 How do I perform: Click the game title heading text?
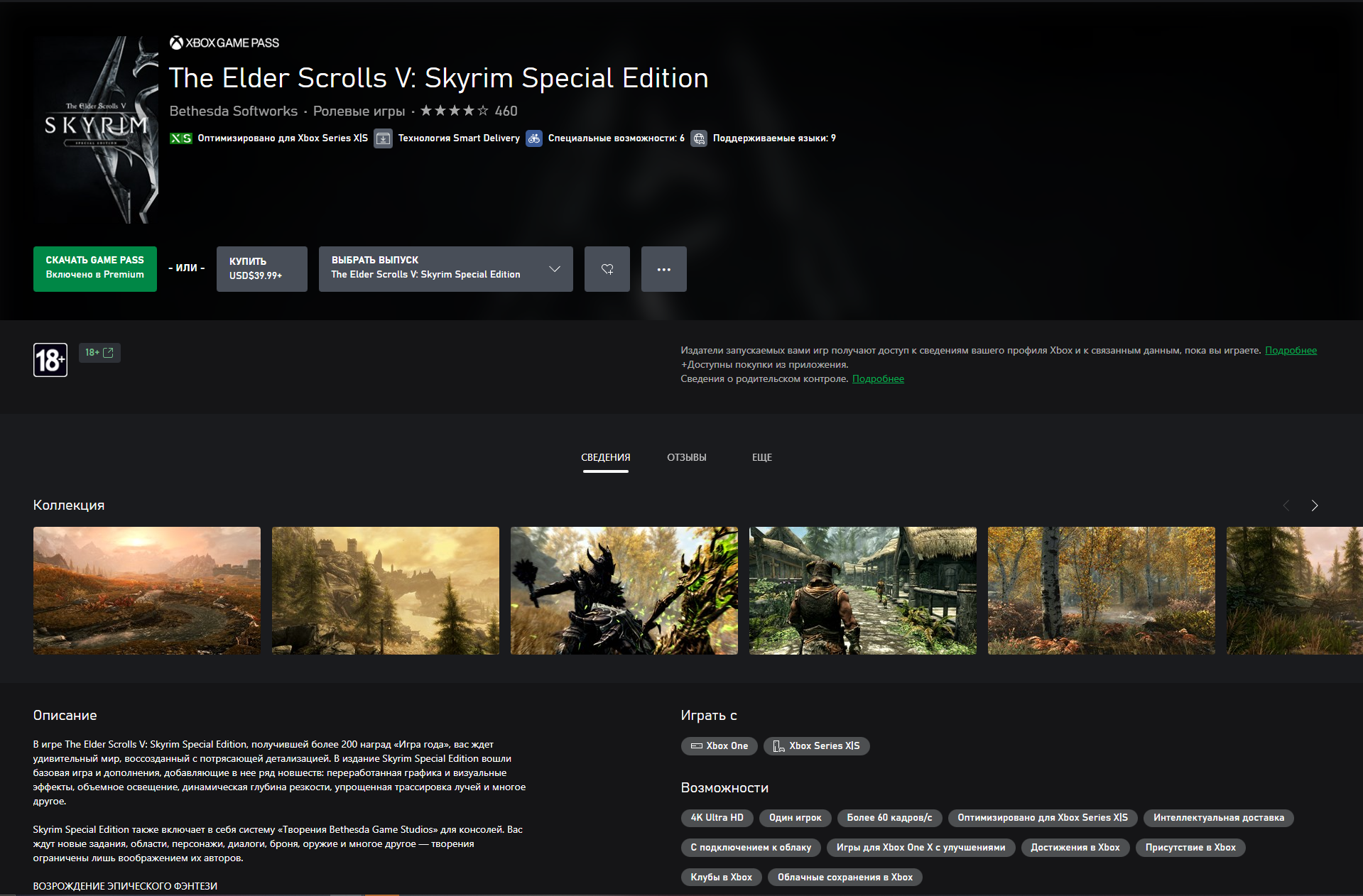click(x=439, y=78)
